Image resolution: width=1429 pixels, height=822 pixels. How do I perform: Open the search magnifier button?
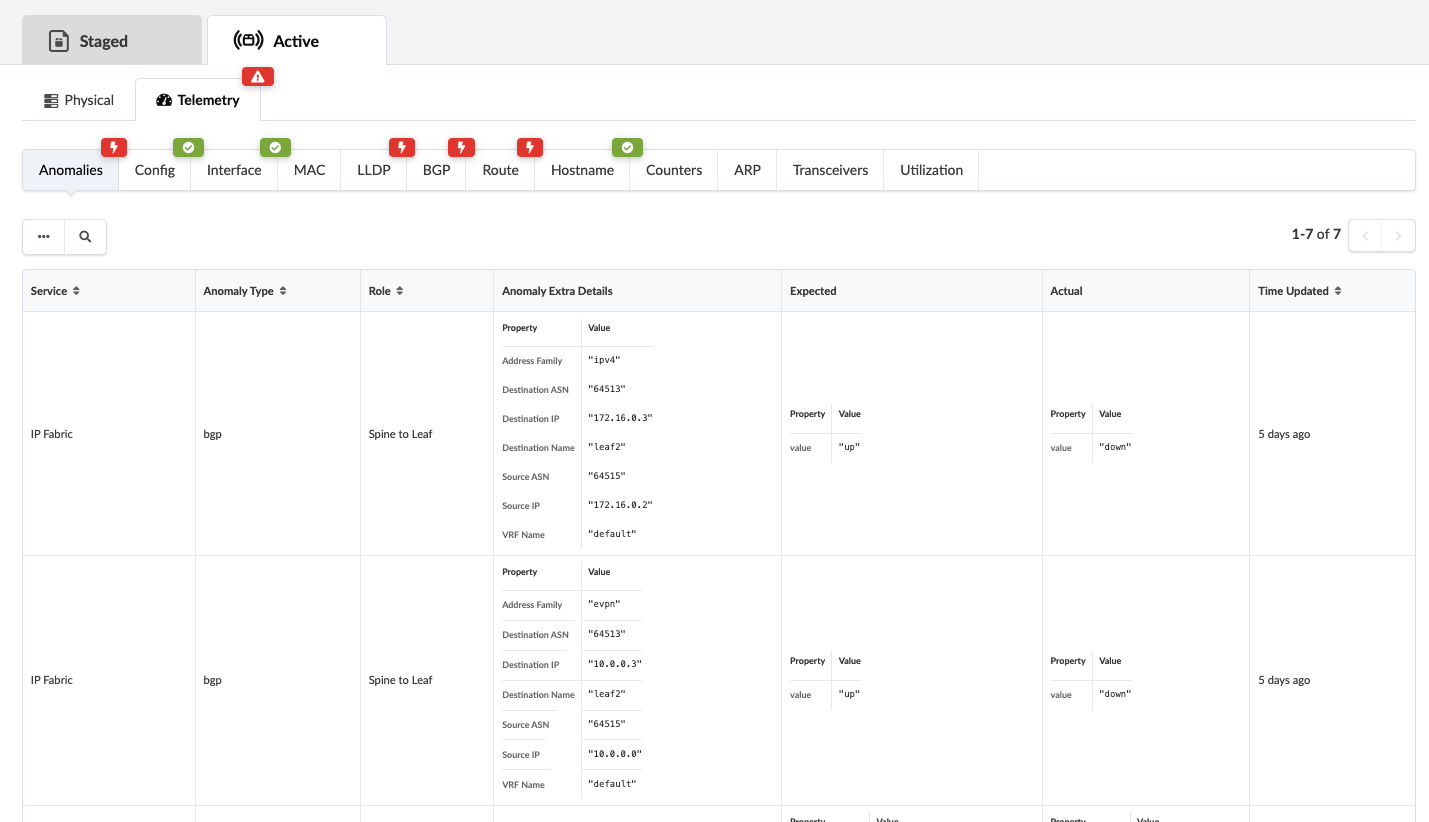pos(85,237)
